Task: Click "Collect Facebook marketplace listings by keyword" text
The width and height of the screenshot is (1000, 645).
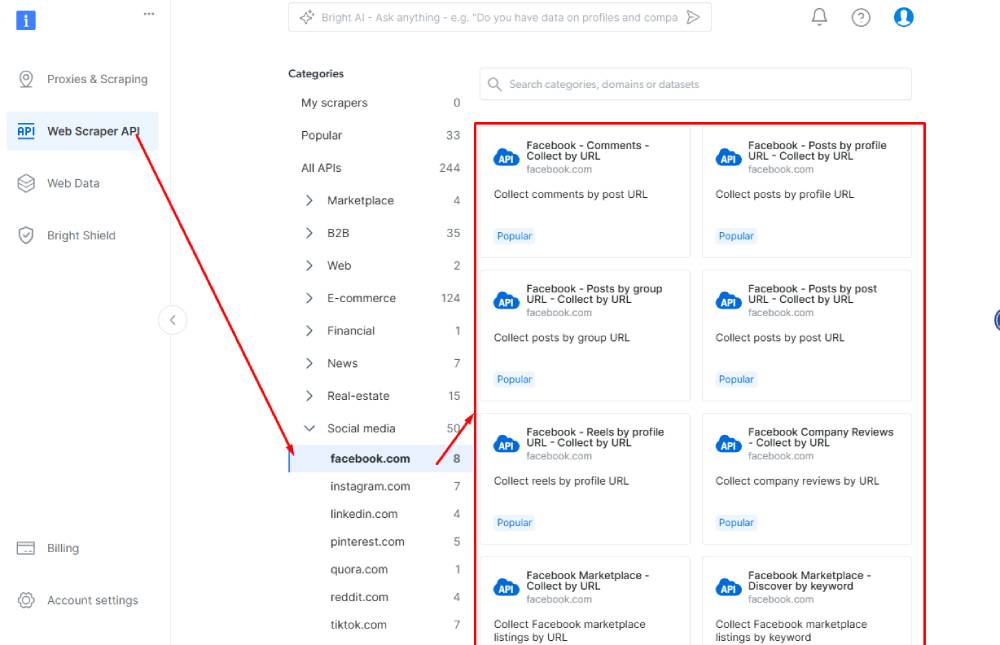Action: click(x=791, y=630)
